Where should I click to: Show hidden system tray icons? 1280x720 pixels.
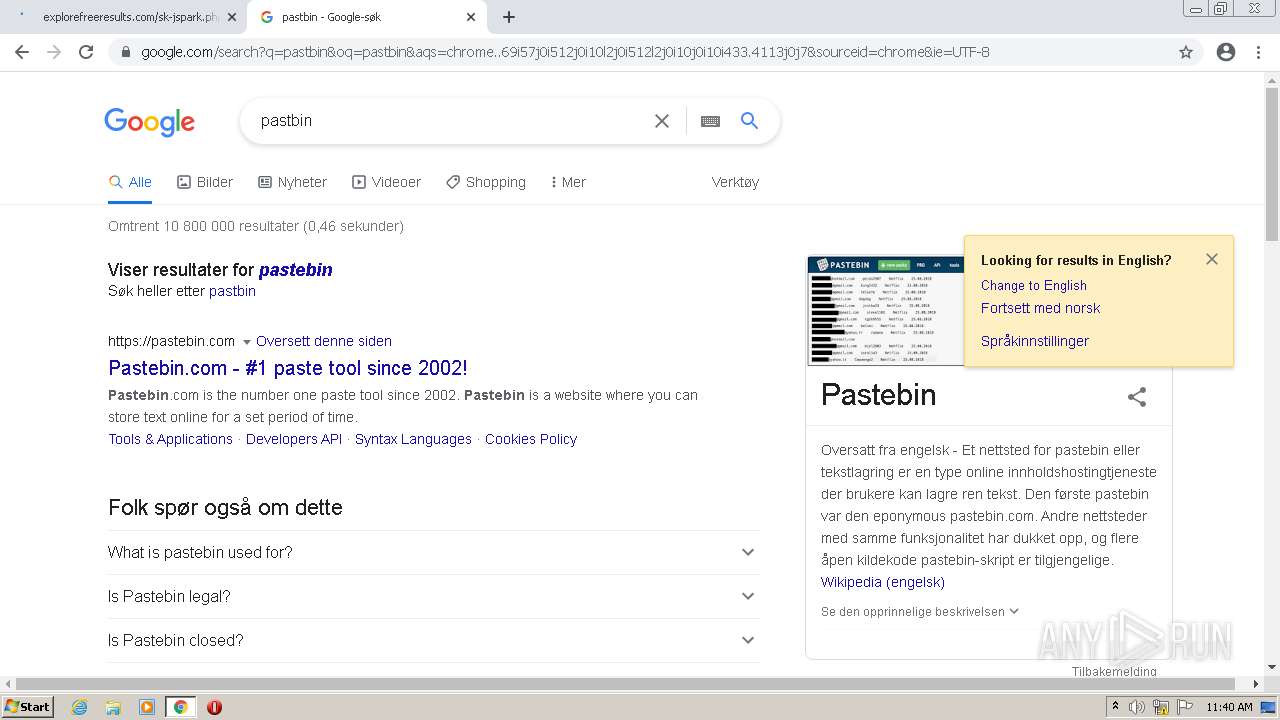[x=1116, y=707]
